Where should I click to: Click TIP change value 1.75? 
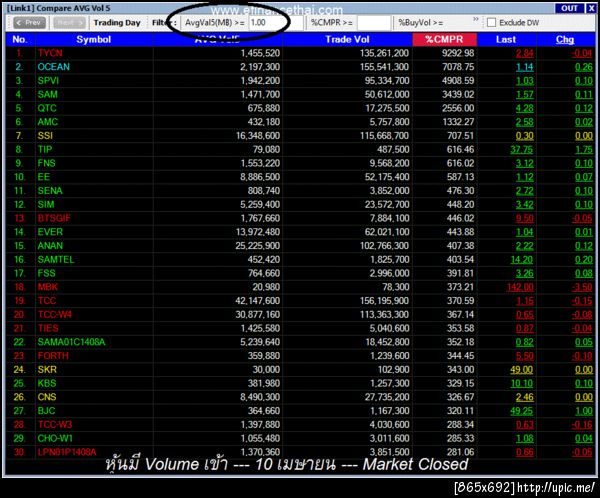tap(584, 150)
